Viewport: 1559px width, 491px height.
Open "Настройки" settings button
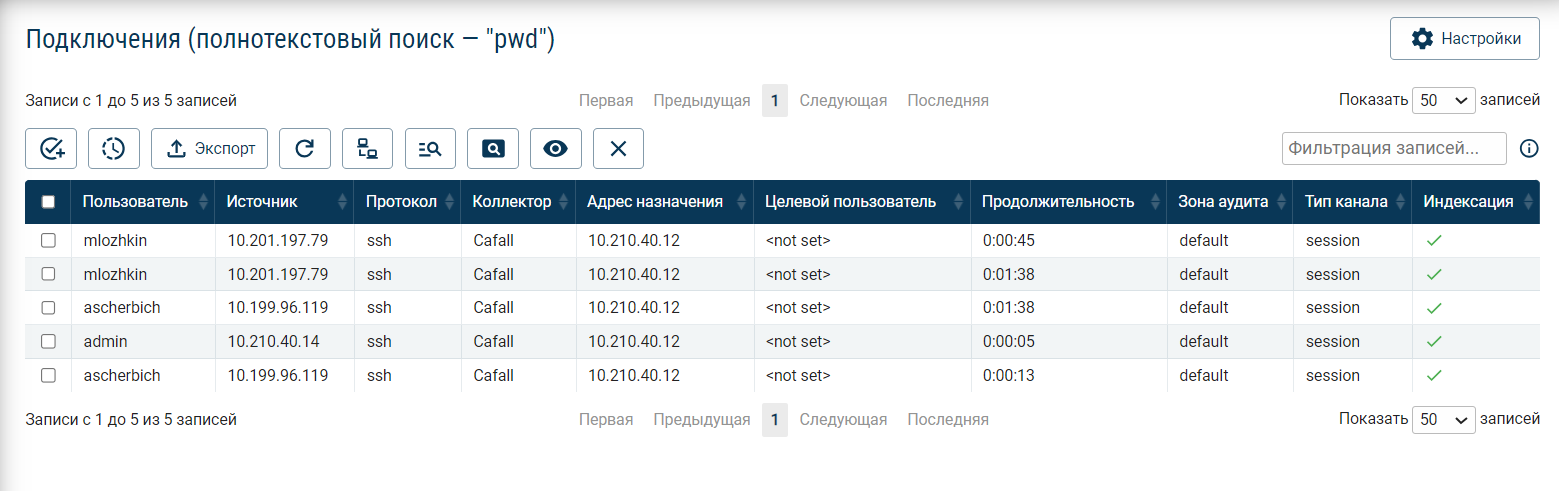click(1466, 39)
